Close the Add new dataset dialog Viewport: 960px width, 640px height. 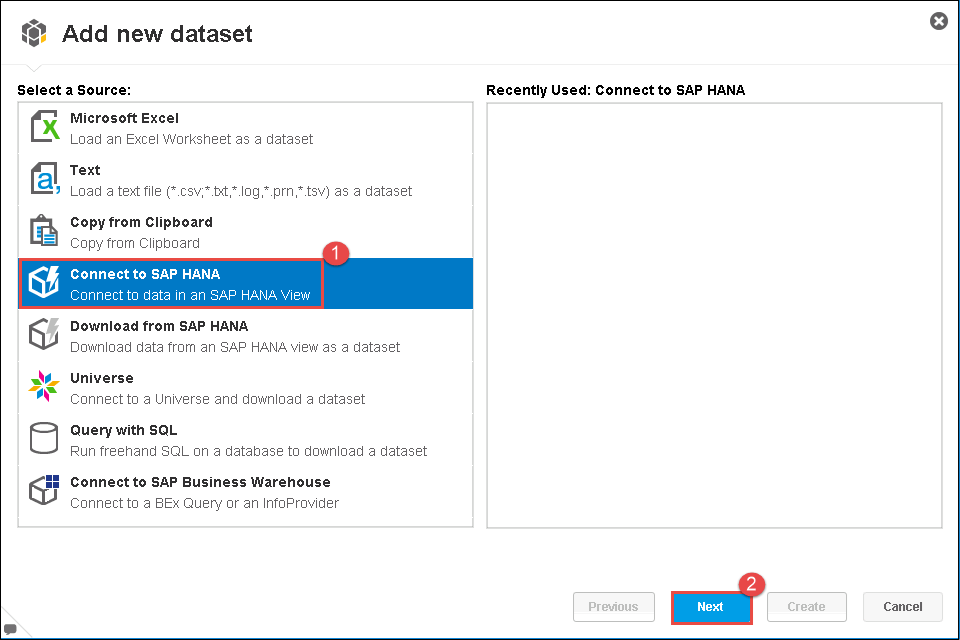[x=938, y=21]
